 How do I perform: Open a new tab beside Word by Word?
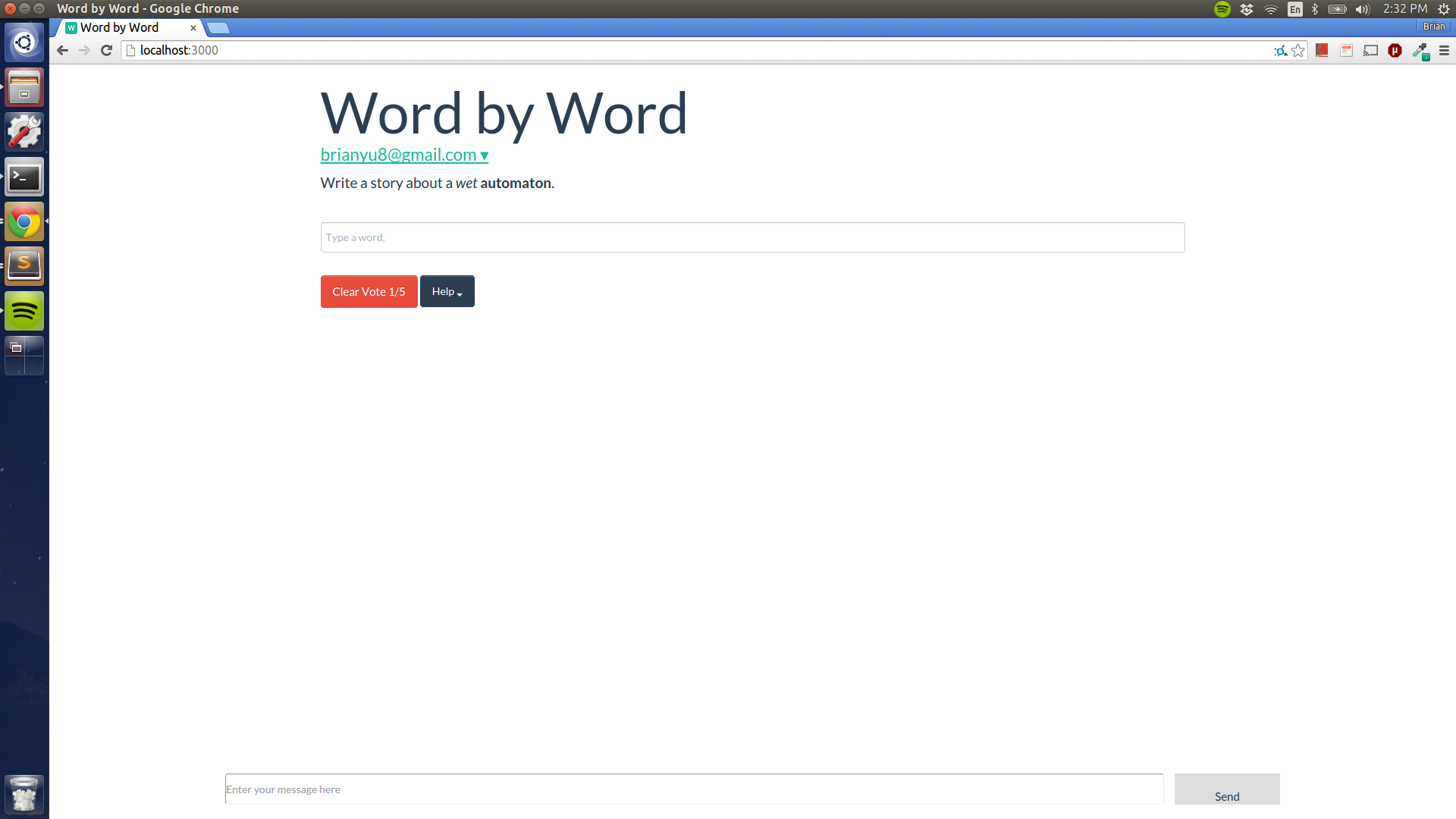click(218, 28)
